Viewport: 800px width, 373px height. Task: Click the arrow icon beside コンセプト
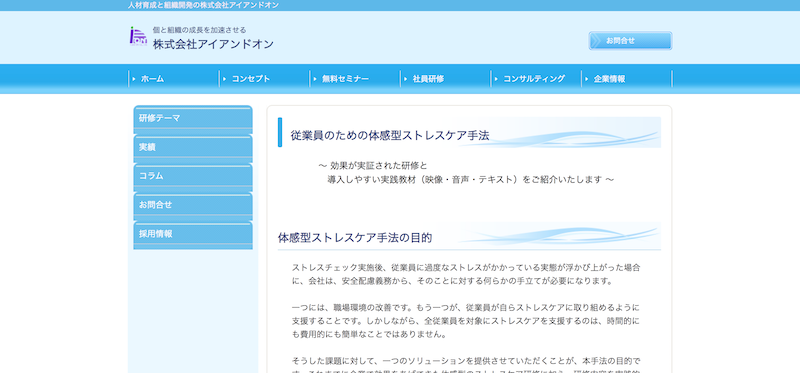tap(224, 79)
